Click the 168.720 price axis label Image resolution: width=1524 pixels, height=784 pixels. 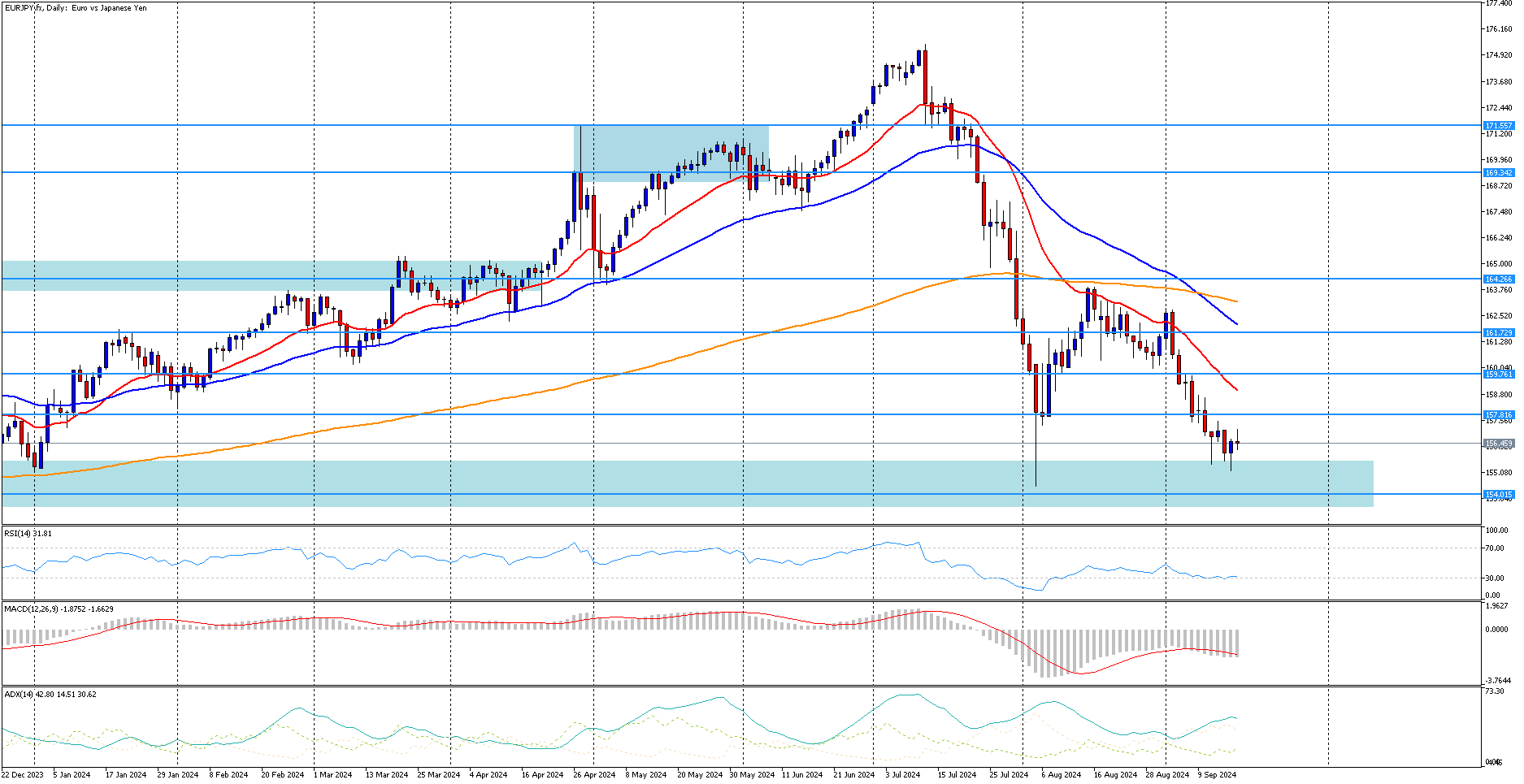[x=1499, y=186]
